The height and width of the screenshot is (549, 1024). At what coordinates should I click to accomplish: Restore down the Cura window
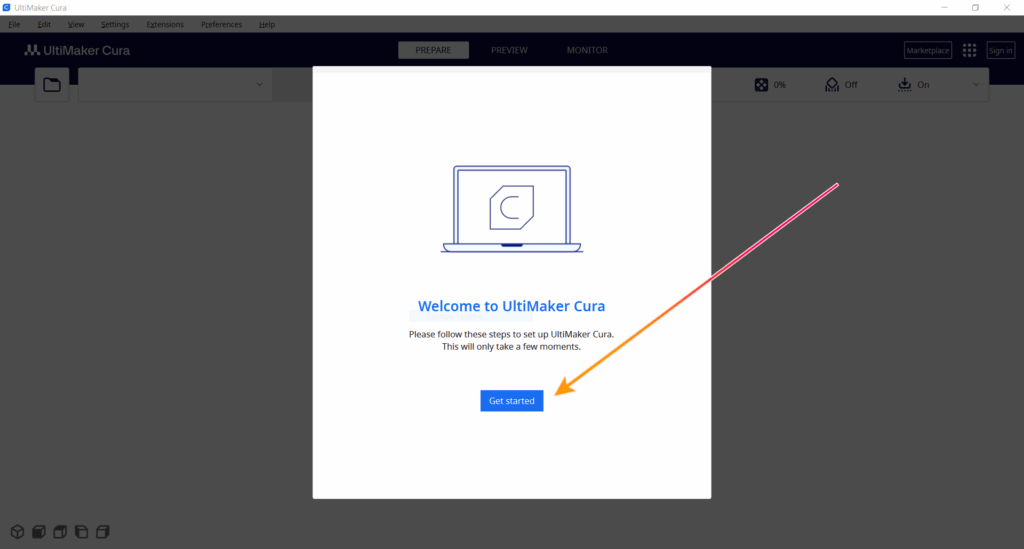(x=975, y=7)
